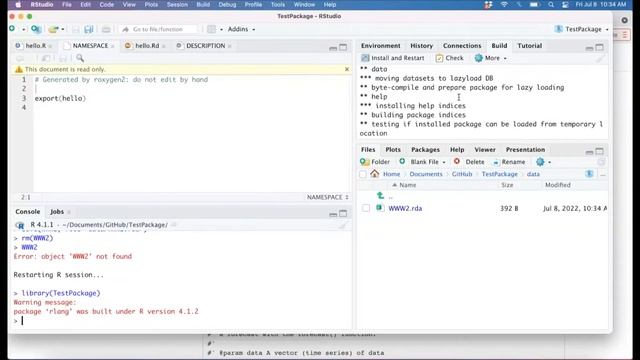
Task: Switch to the hello.Rd editor tab
Action: coord(147,46)
